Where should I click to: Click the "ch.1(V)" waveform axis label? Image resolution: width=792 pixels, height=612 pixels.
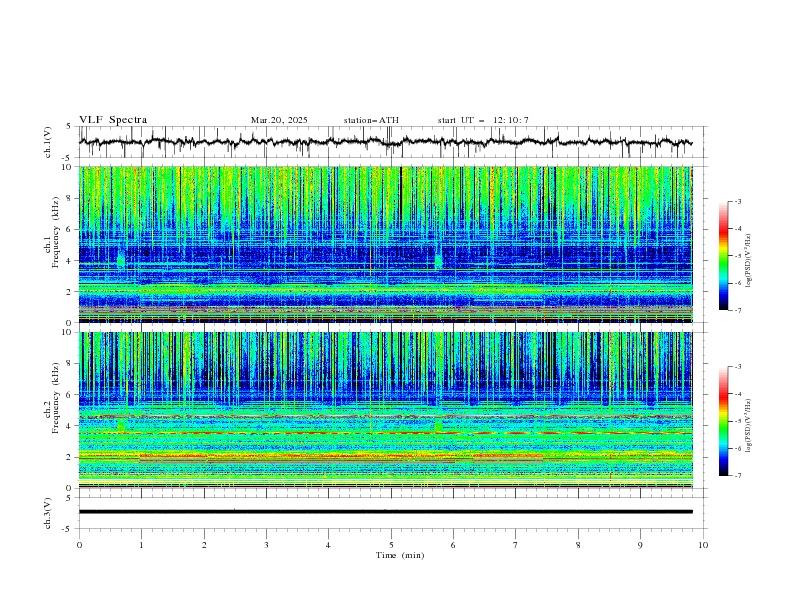click(x=48, y=142)
